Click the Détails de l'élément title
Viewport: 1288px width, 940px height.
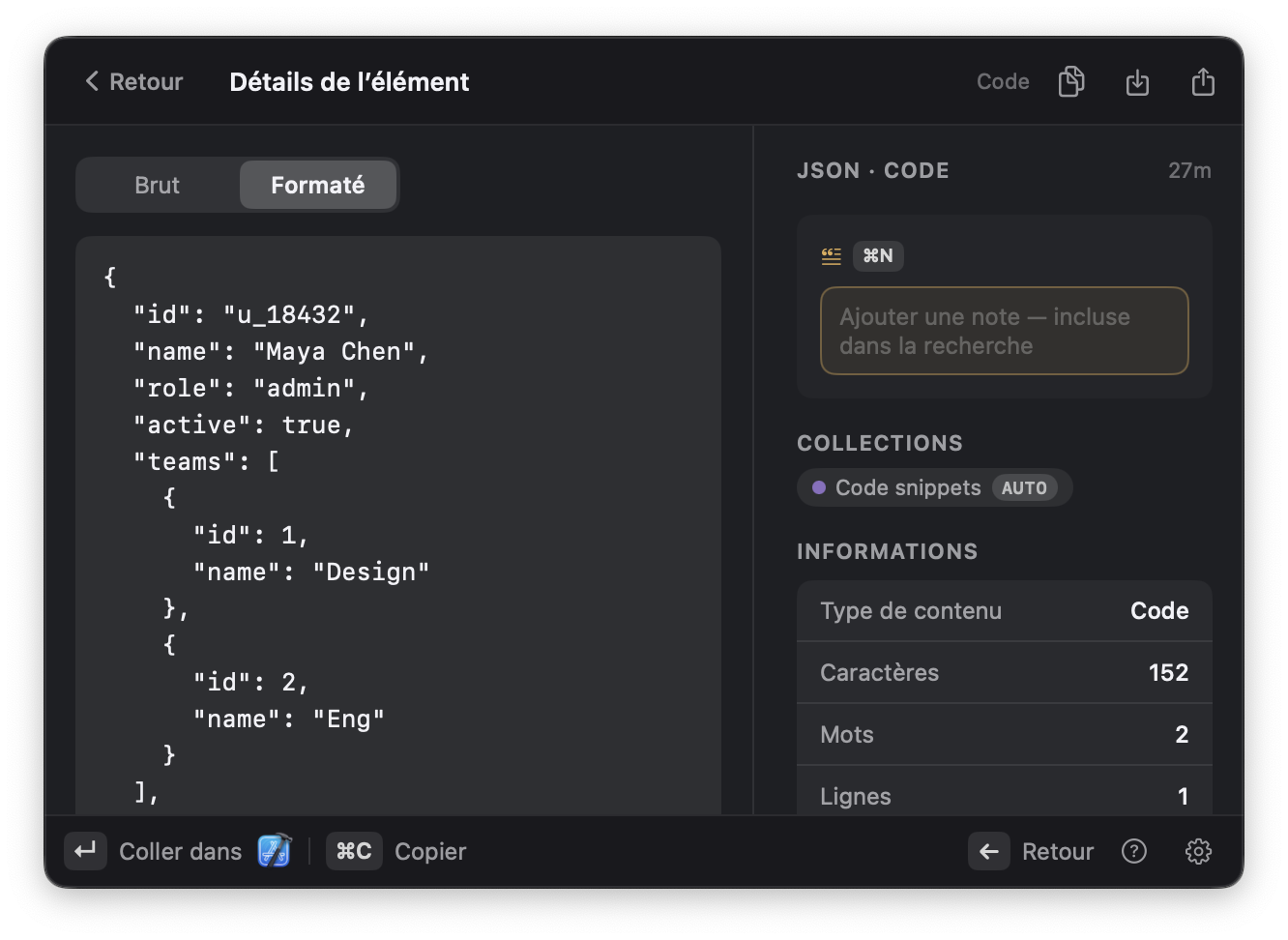pyautogui.click(x=349, y=81)
